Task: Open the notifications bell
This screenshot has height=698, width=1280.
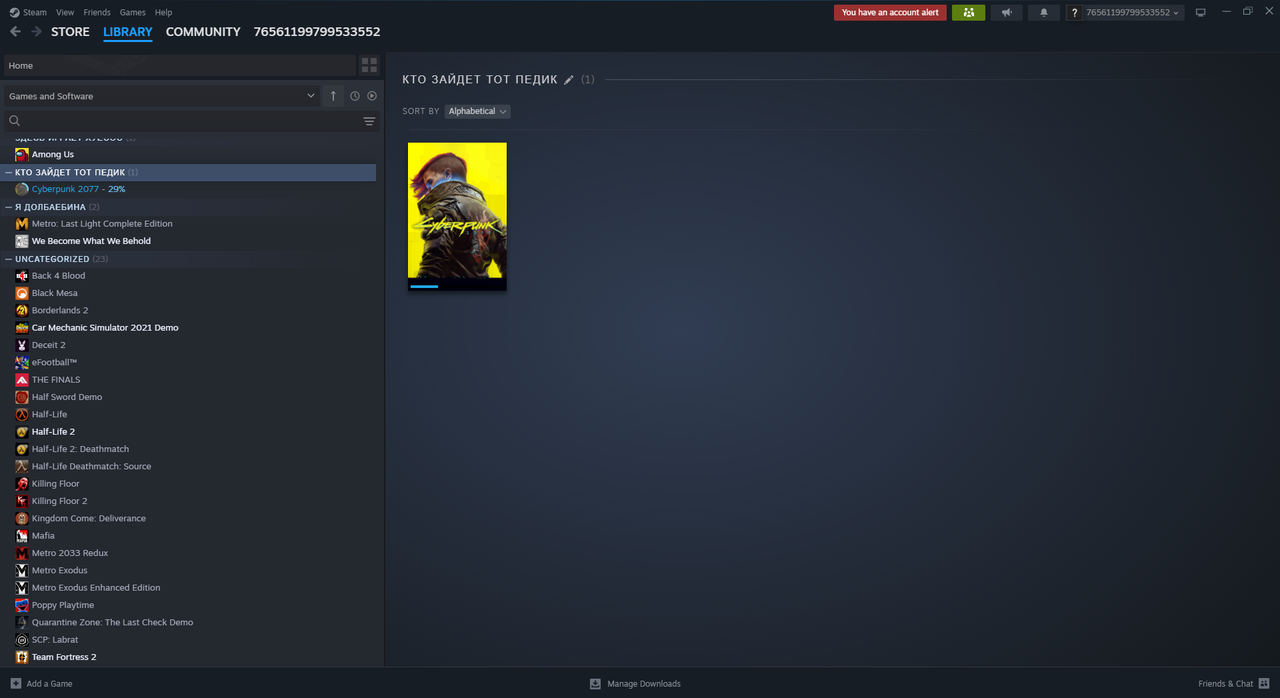Action: 1044,13
